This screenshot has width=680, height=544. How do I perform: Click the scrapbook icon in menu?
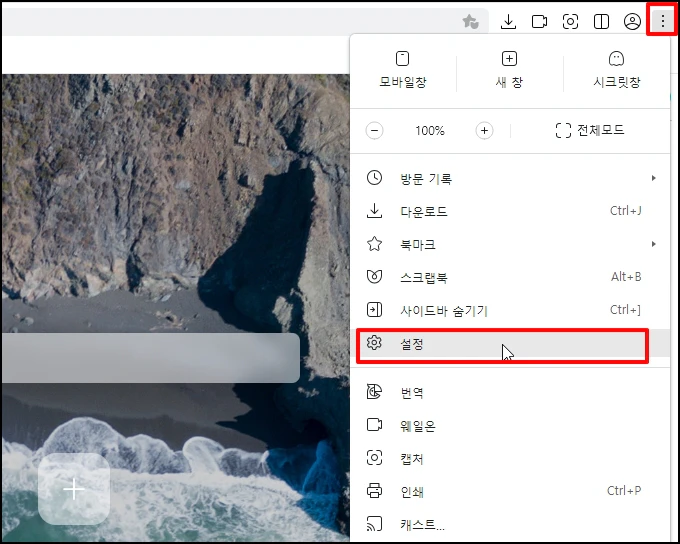point(374,276)
